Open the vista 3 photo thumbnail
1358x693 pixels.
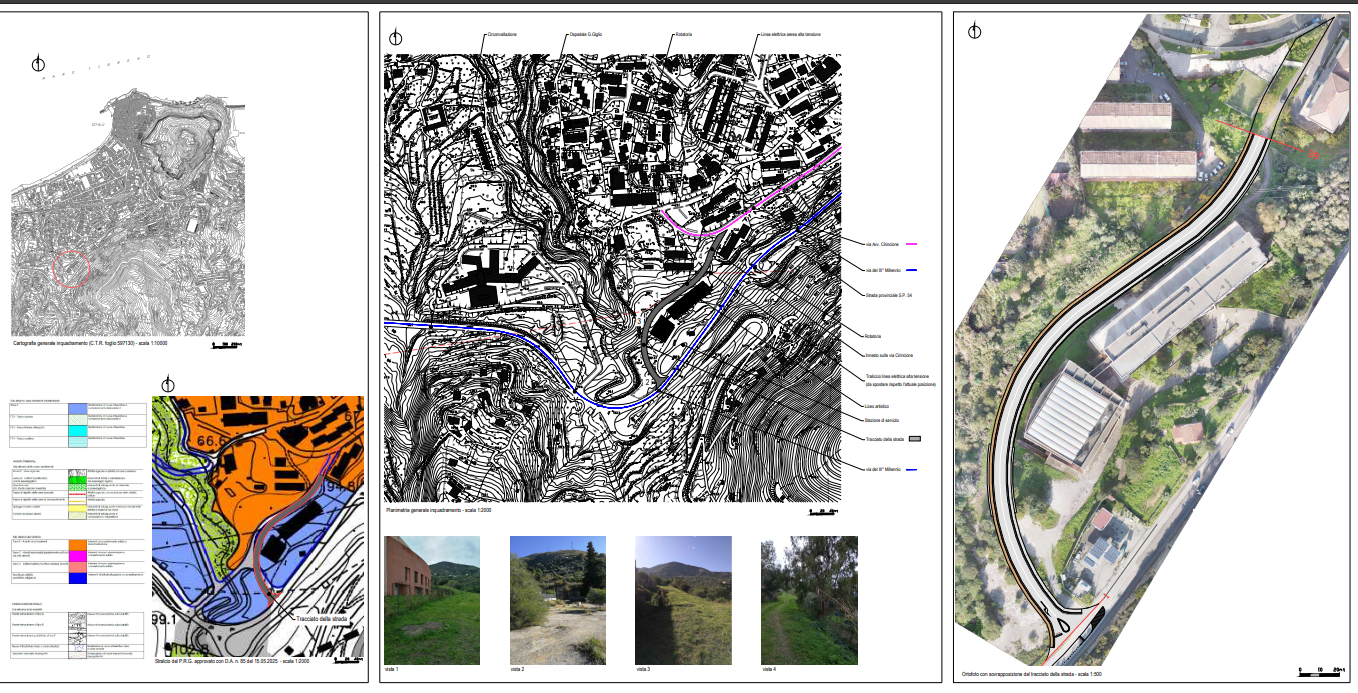pos(683,600)
